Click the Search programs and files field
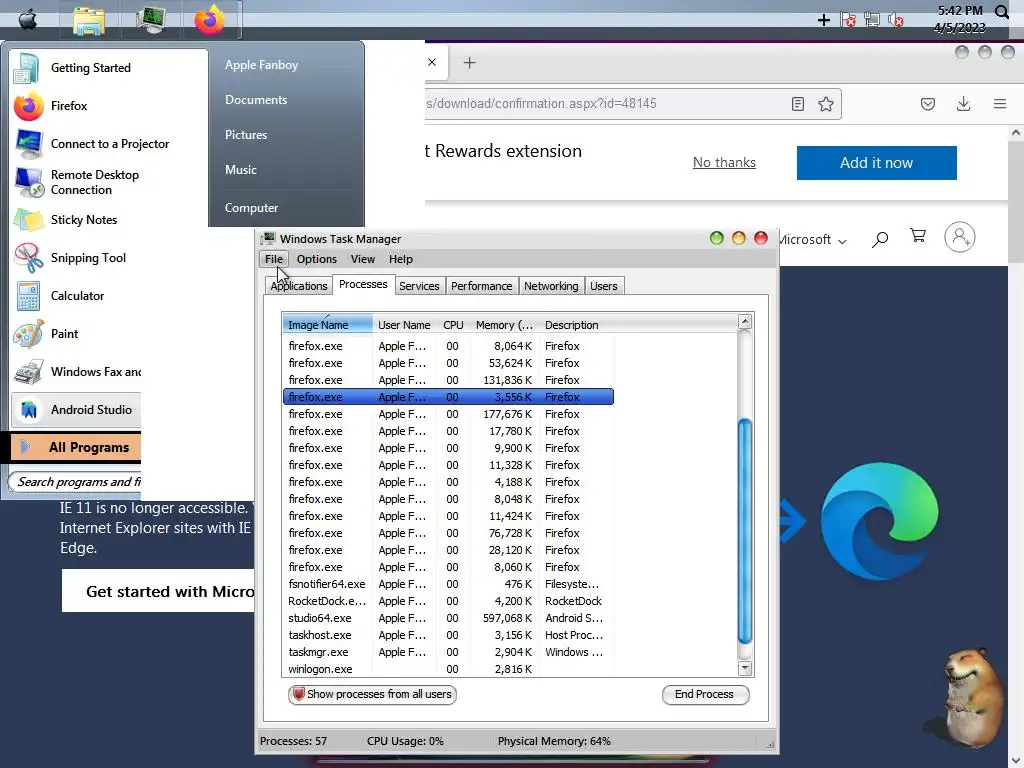The image size is (1024, 768). click(76, 482)
